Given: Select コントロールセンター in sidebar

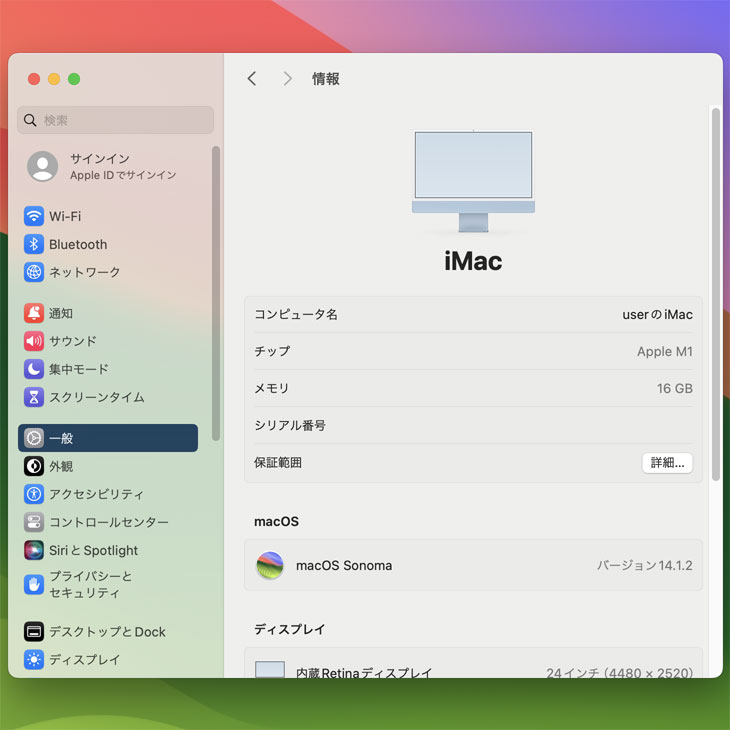Looking at the screenshot, I should click(108, 522).
